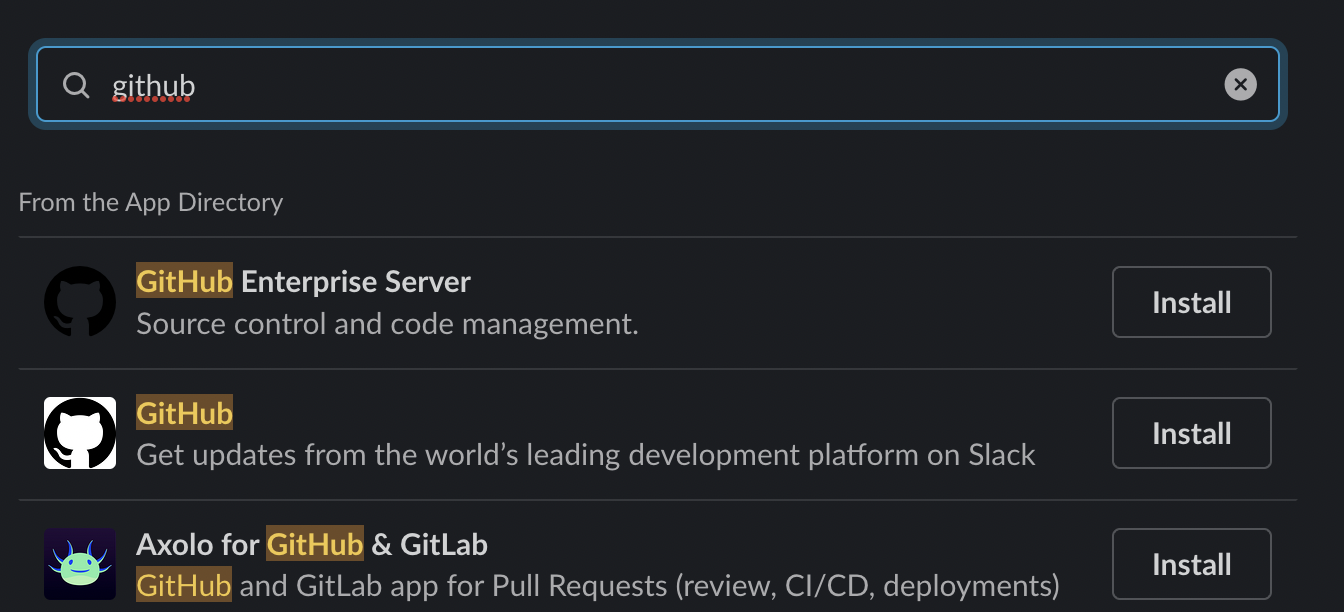The width and height of the screenshot is (1344, 612).
Task: Open the GitHub app logo with white background
Action: click(80, 433)
